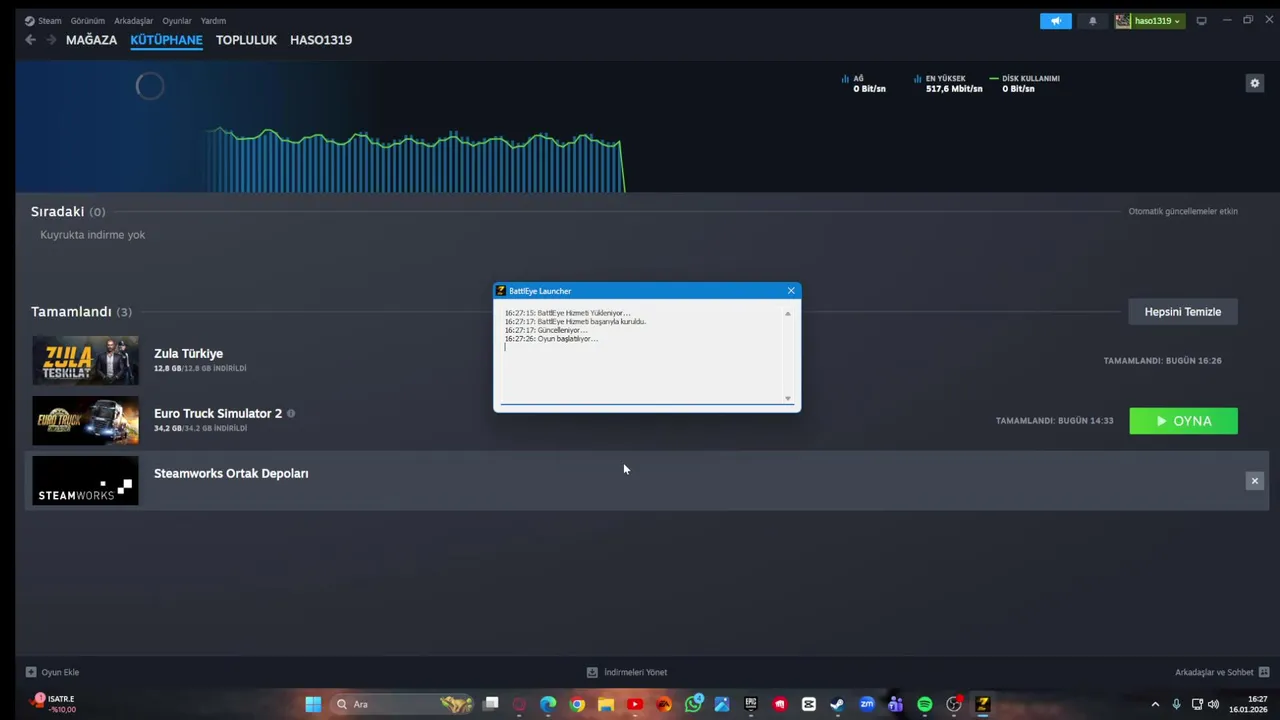Click Otomatik güncellemeler etkin link

(x=1183, y=211)
